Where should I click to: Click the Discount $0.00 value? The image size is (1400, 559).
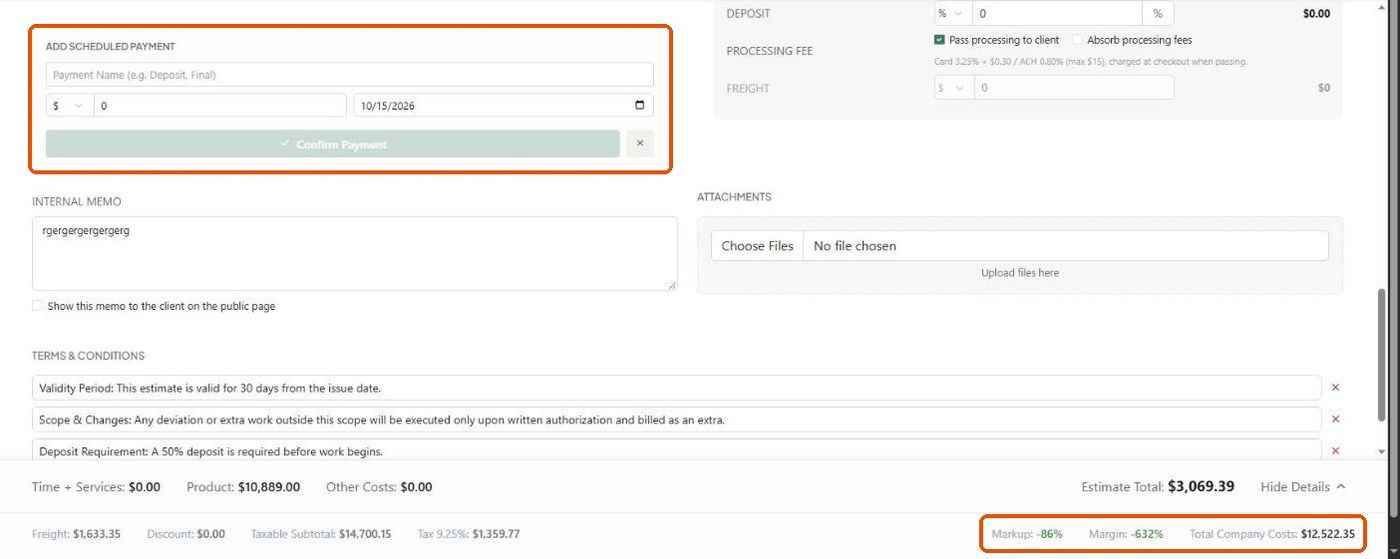point(211,534)
